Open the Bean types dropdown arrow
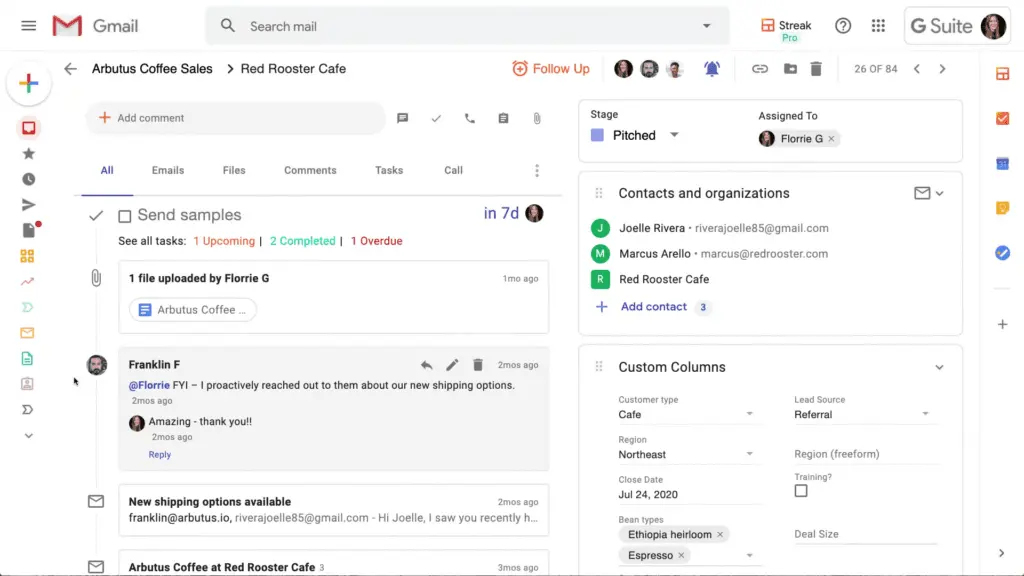Image resolution: width=1024 pixels, height=576 pixels. point(750,556)
